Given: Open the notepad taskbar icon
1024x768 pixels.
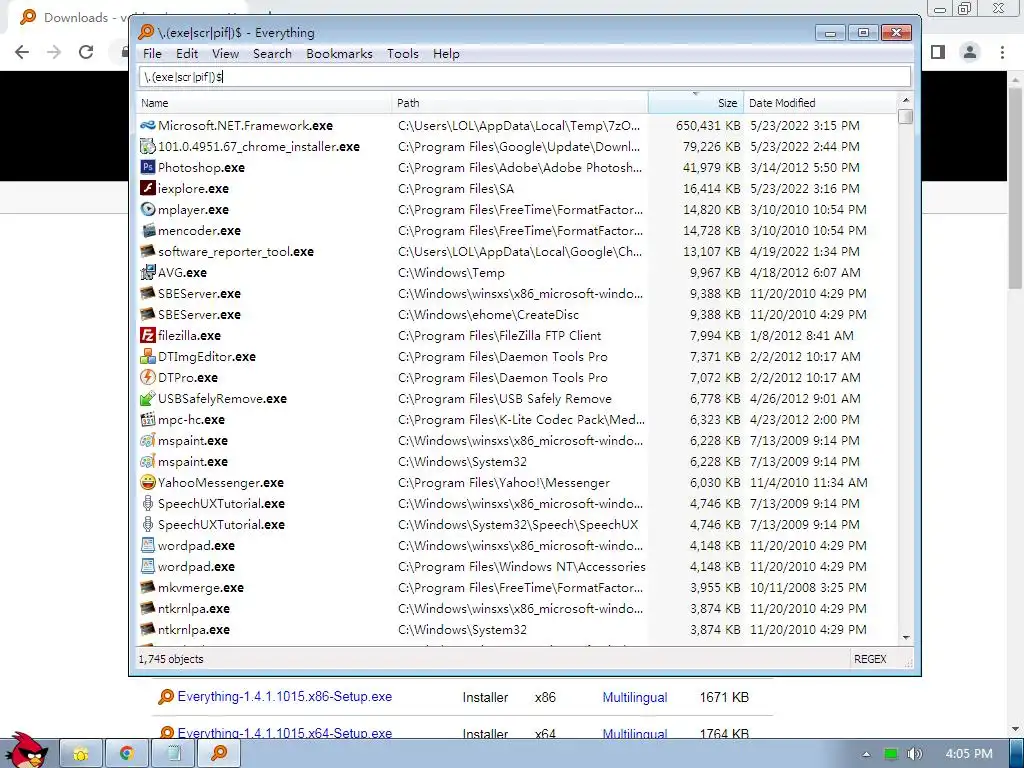Looking at the screenshot, I should point(173,754).
